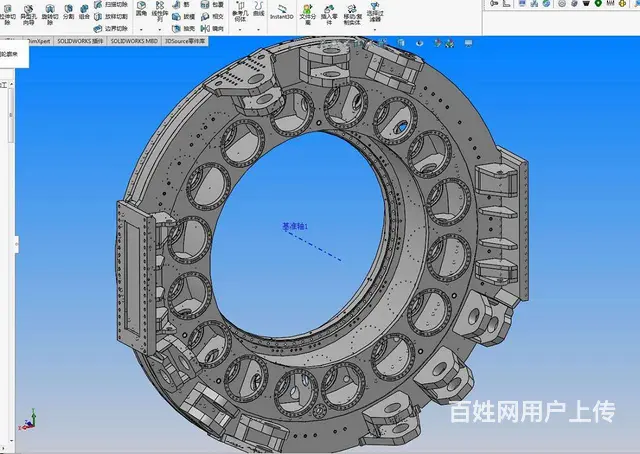Screen dimensions: 640x454
Task: Select the Draft (拔模) tool
Action: point(183,17)
